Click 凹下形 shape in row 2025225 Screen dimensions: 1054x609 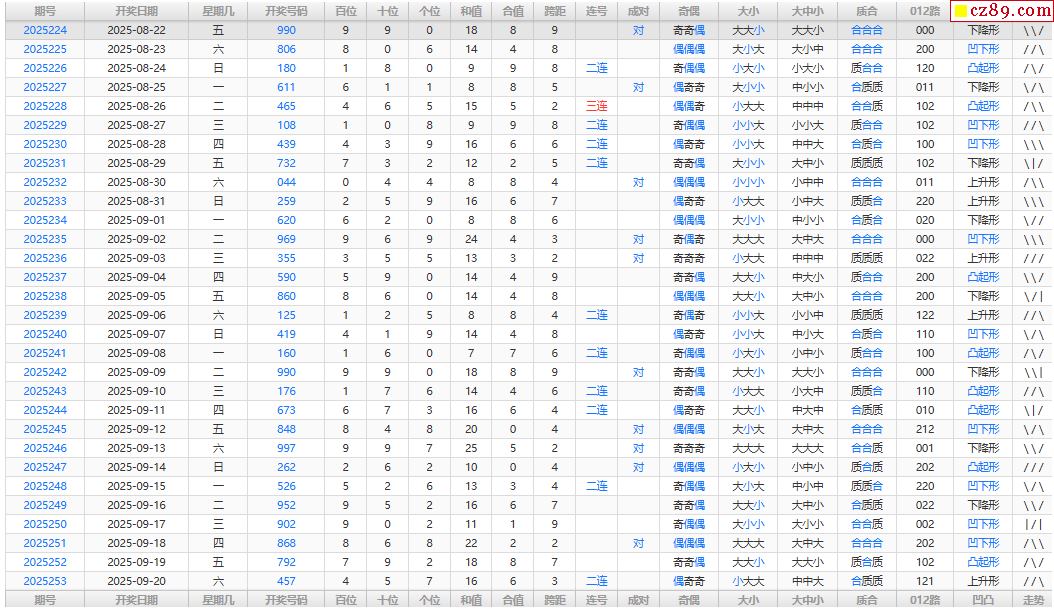coord(983,49)
